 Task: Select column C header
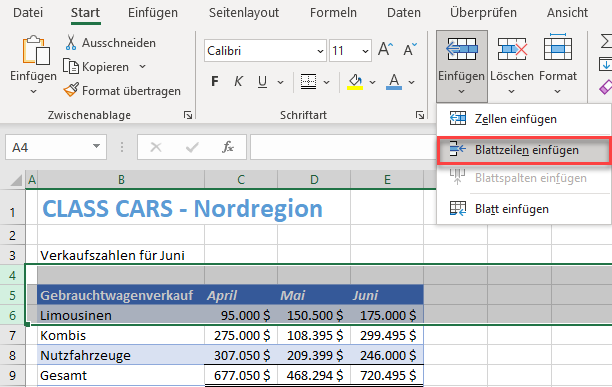[x=241, y=180]
